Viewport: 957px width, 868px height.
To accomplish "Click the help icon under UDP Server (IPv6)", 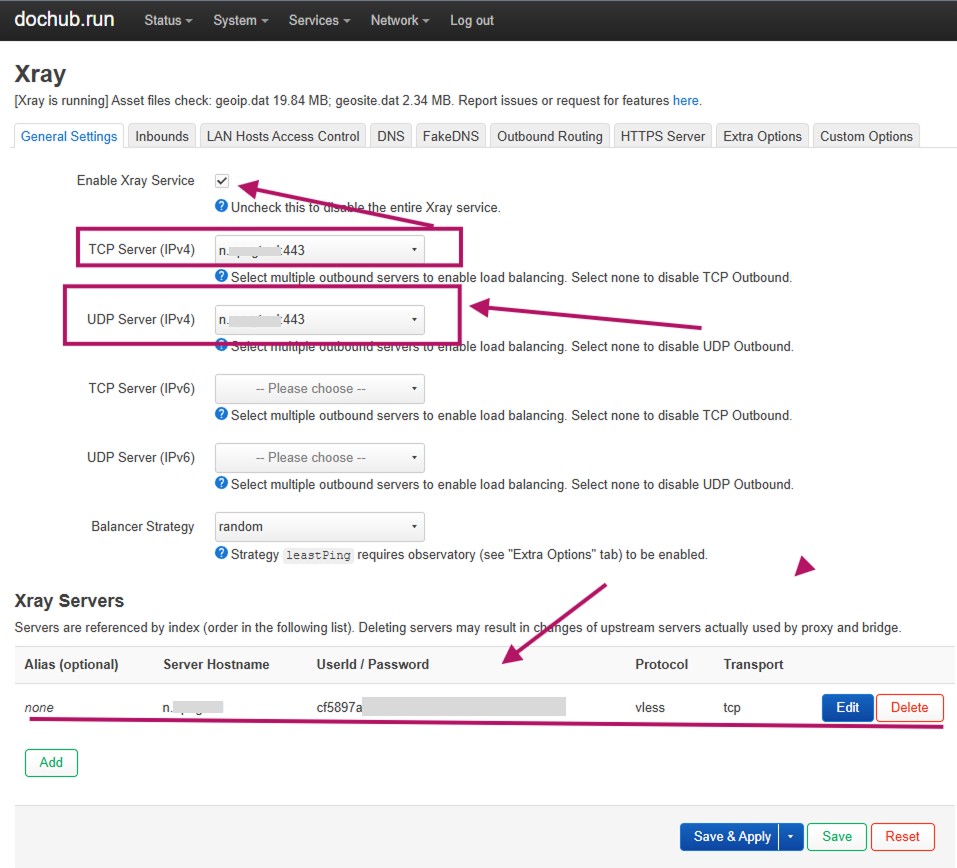I will pyautogui.click(x=222, y=483).
